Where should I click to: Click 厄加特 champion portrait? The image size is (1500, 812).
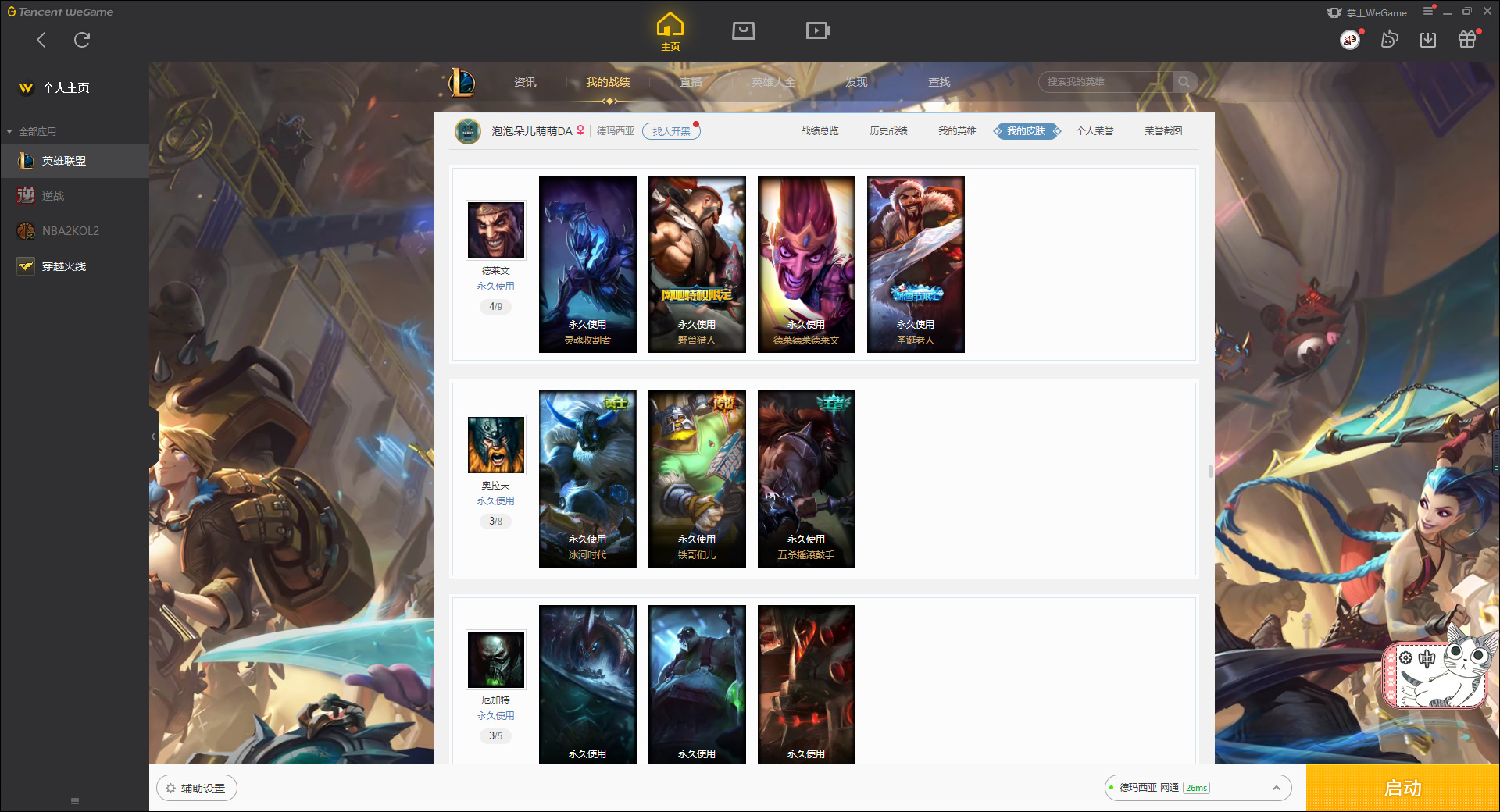pos(496,660)
